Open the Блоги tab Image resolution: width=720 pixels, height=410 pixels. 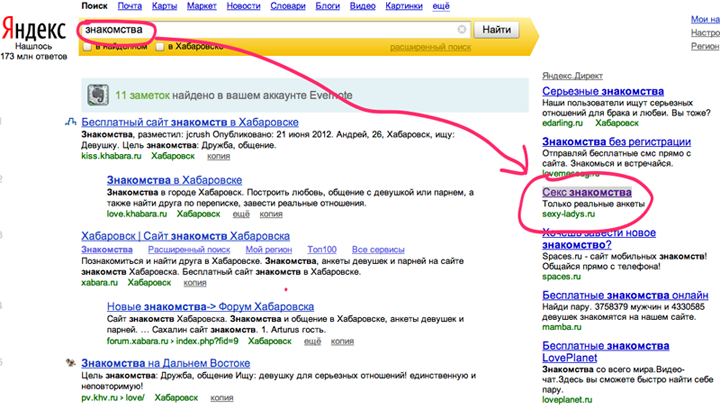tap(327, 6)
